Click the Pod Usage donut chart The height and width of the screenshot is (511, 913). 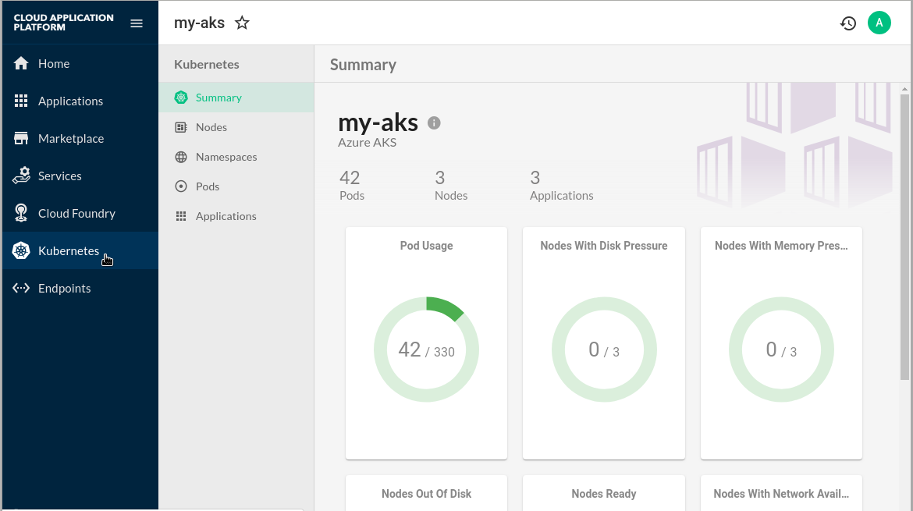[426, 349]
